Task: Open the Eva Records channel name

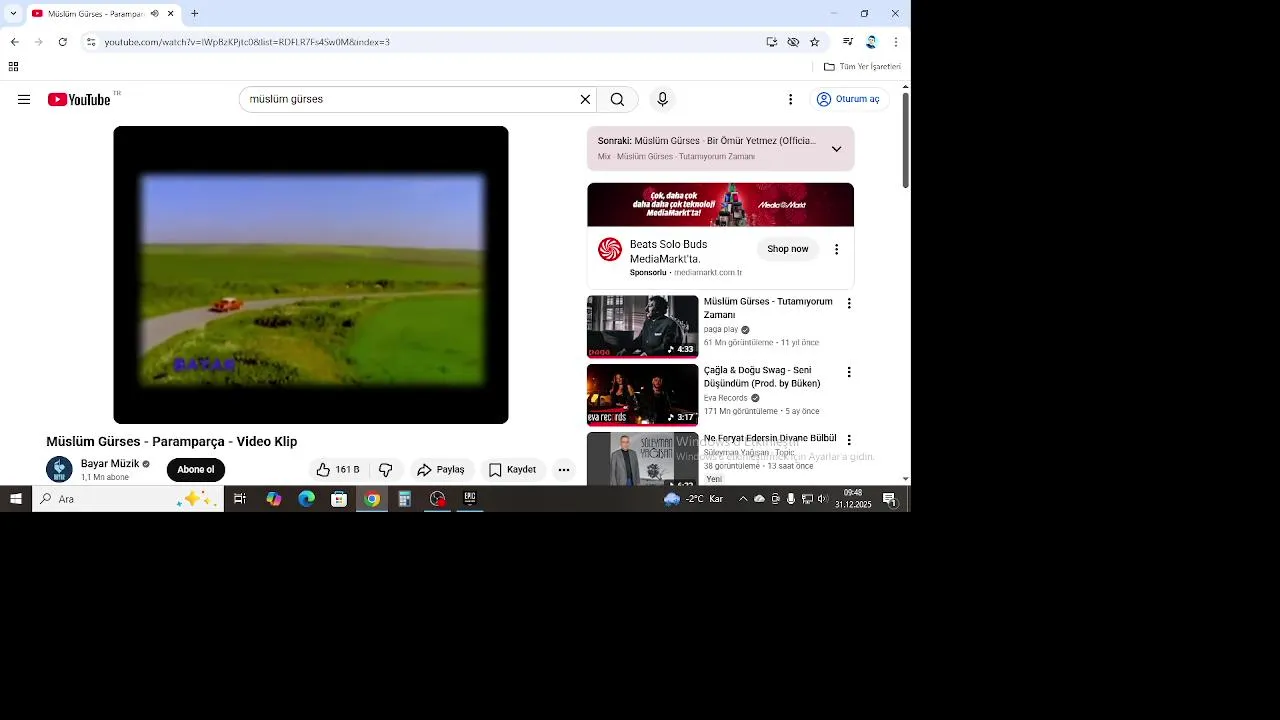Action: 726,398
